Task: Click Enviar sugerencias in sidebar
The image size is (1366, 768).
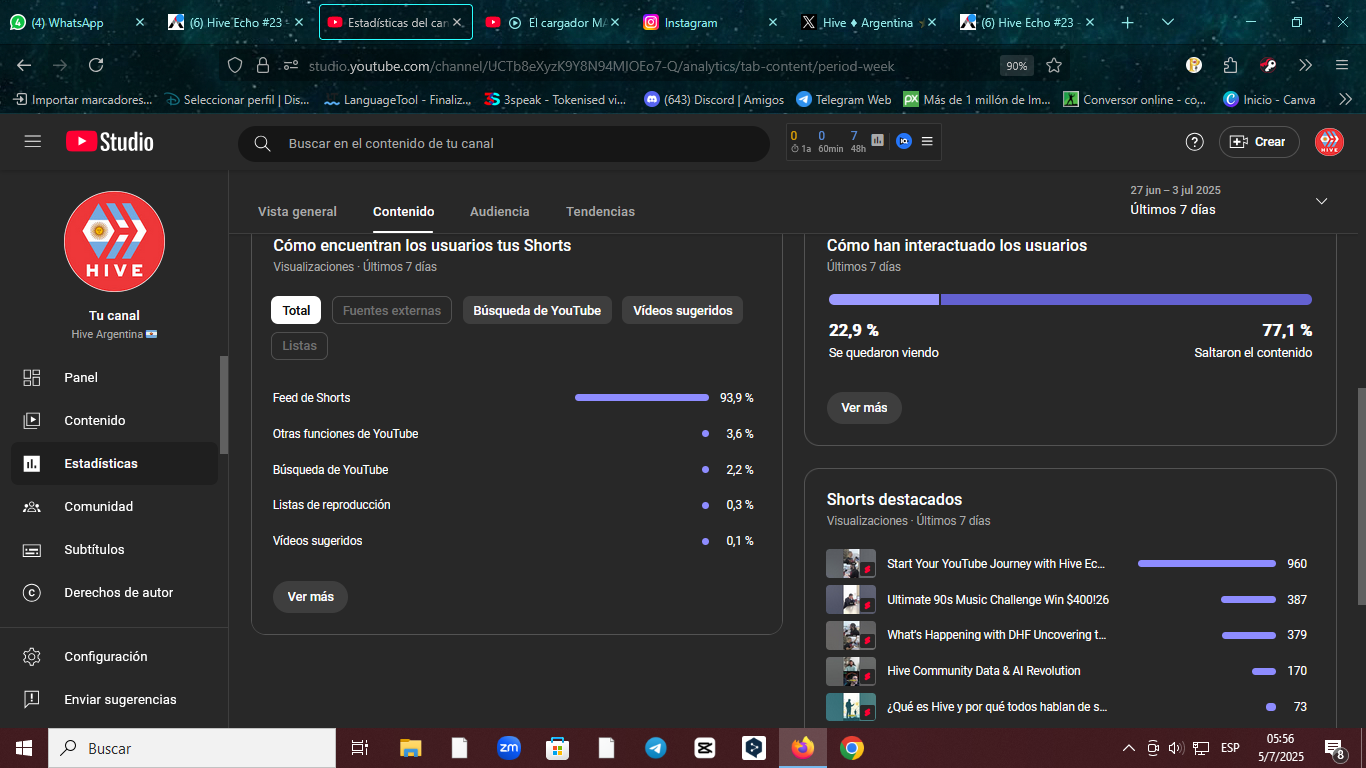Action: coord(115,699)
